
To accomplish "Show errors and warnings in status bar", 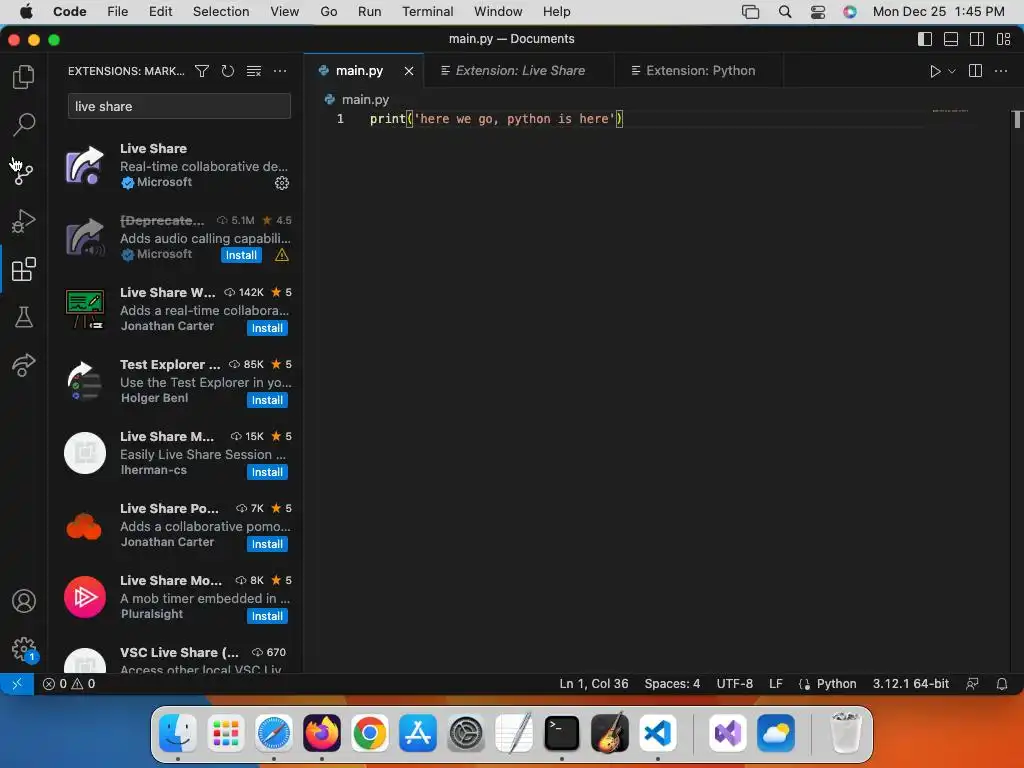I will coord(69,684).
